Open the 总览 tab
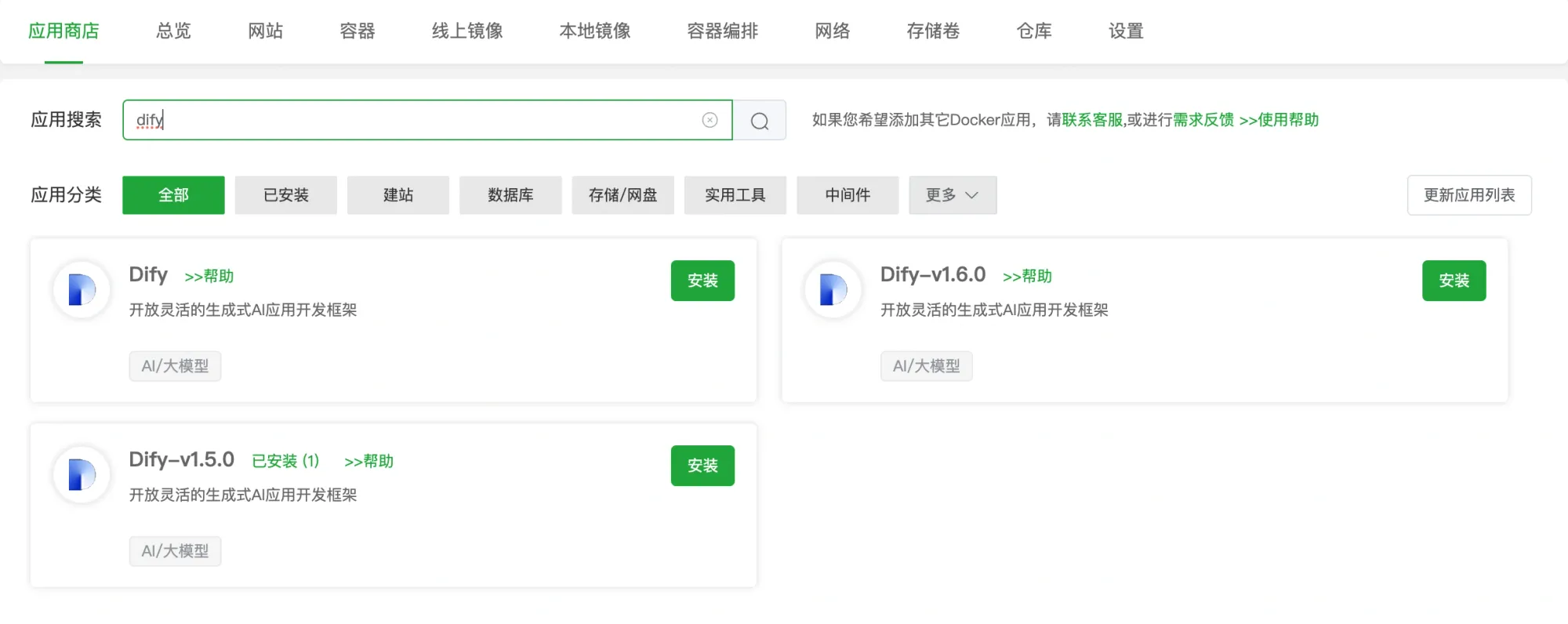The width and height of the screenshot is (1568, 624). pos(173,31)
